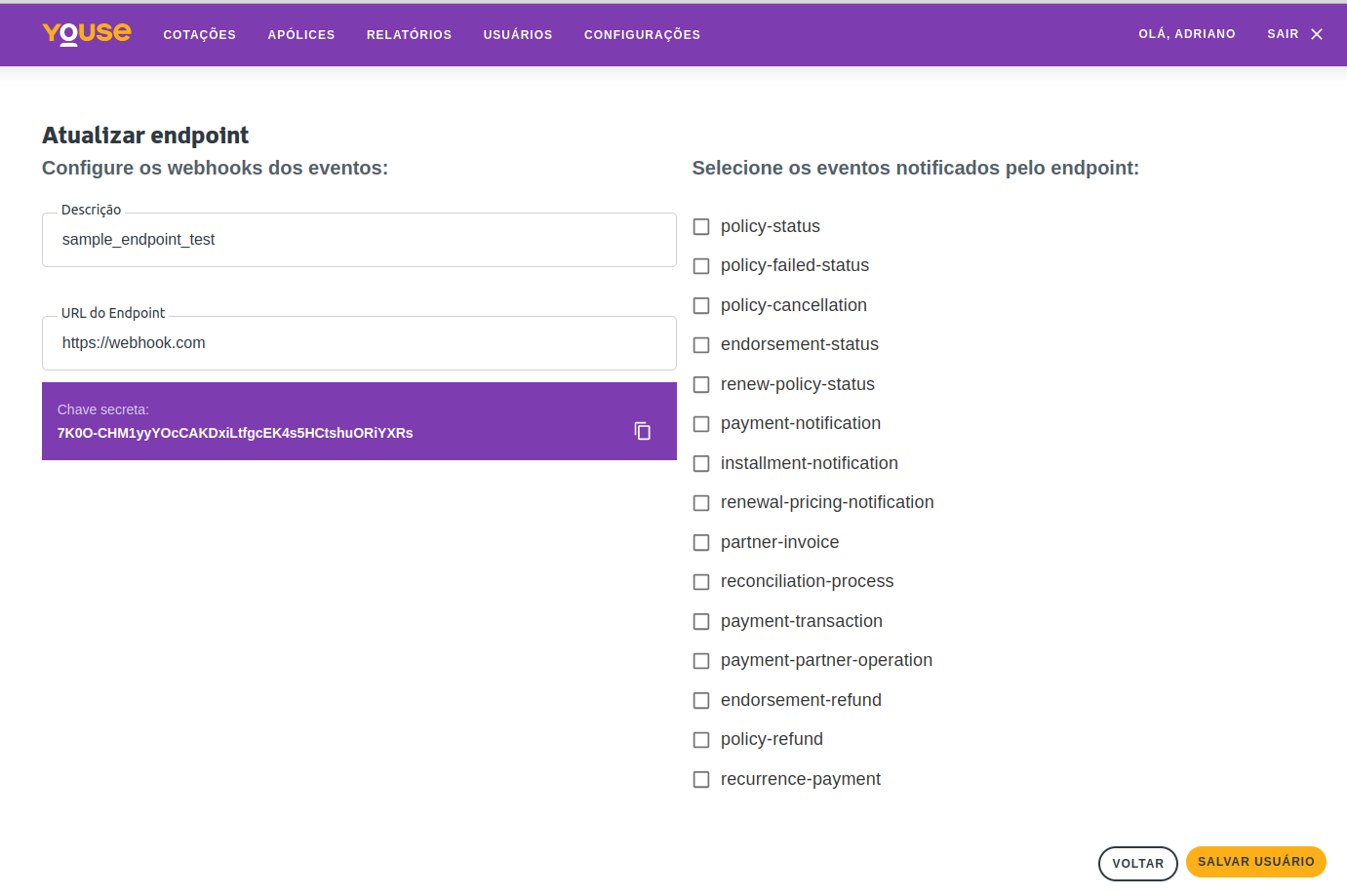Tick the policy-cancellation checkbox
This screenshot has height=896, width=1347.
tap(701, 306)
